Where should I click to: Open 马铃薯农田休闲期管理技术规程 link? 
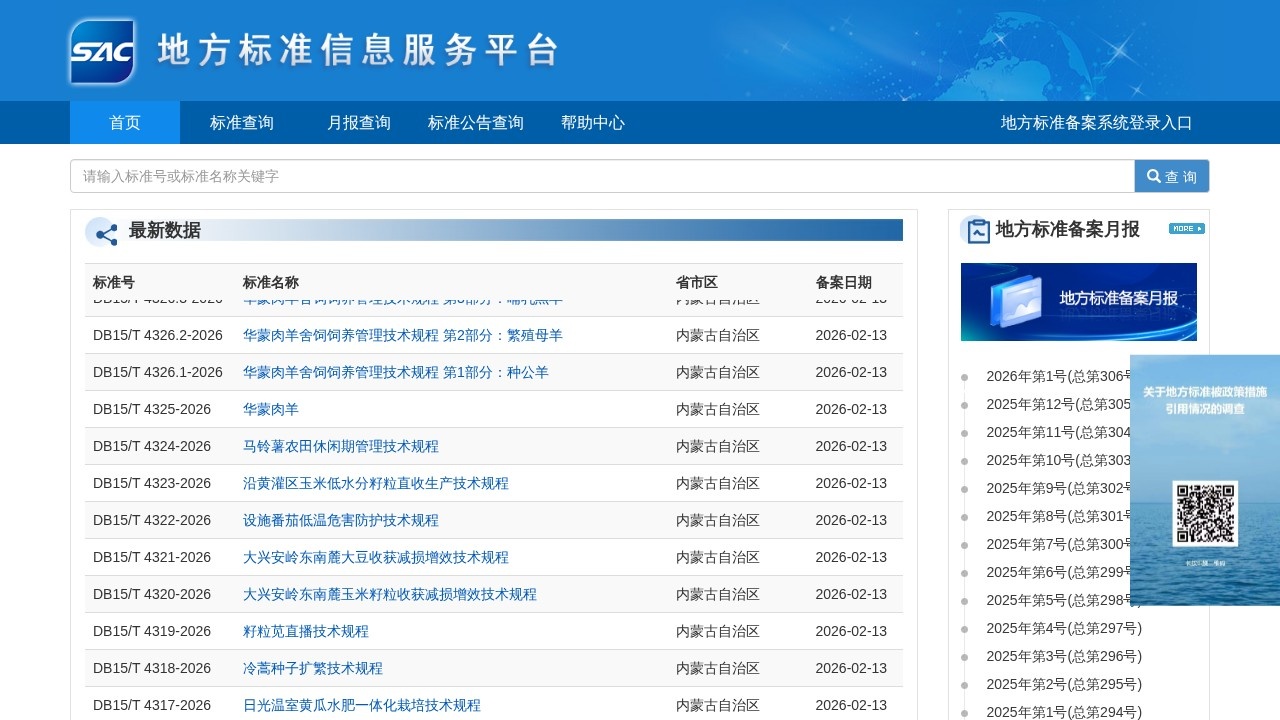(341, 446)
